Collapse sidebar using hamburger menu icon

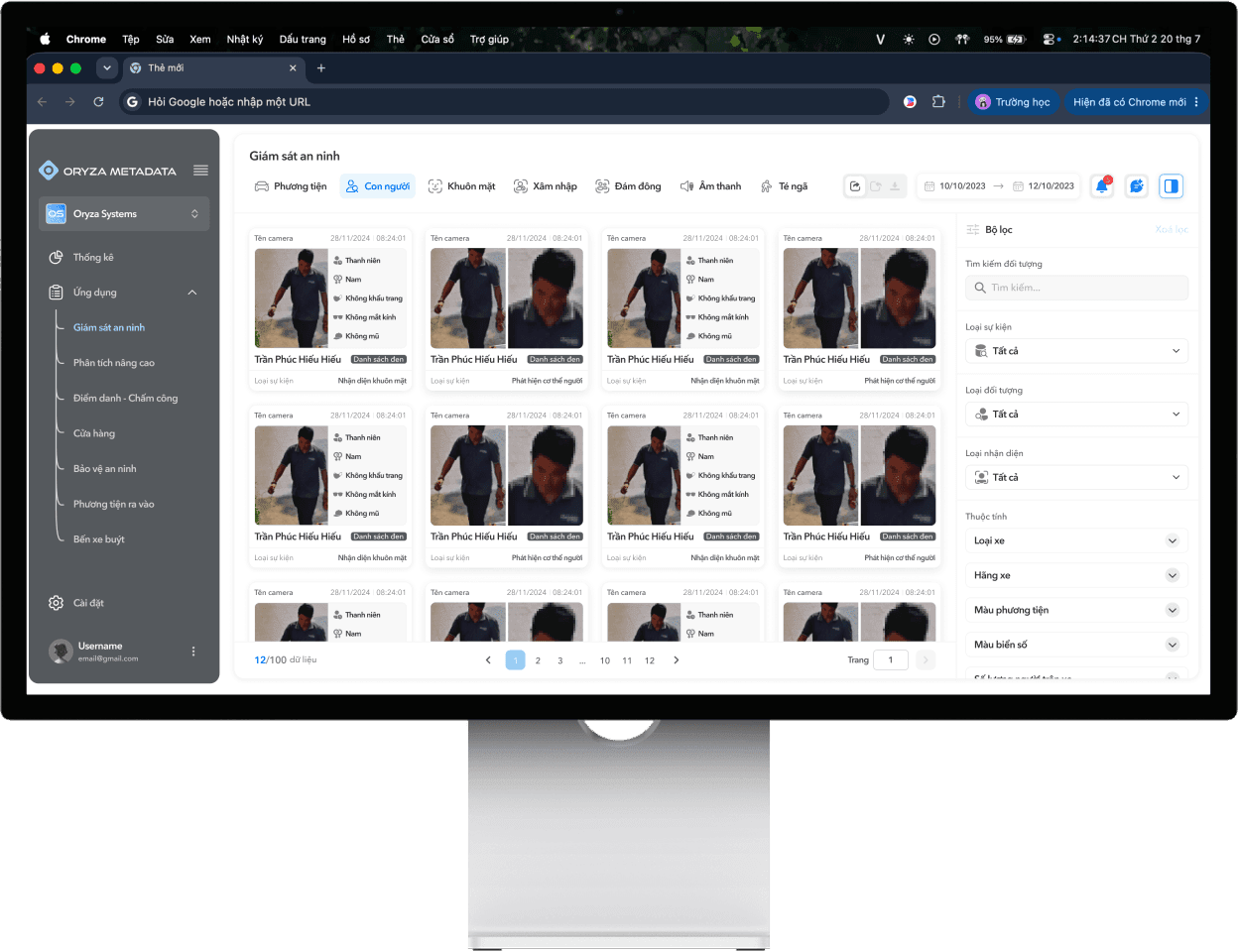(200, 171)
